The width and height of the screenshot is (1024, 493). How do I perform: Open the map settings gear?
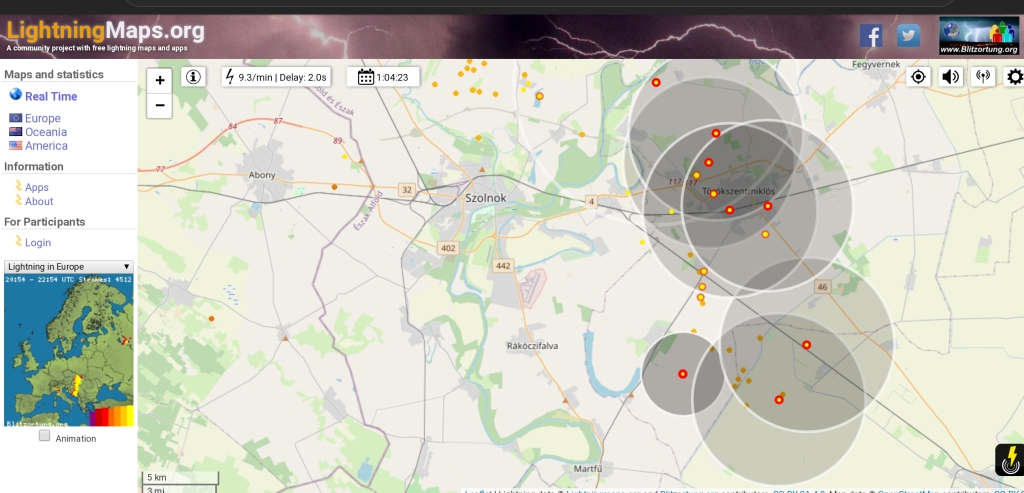(1014, 77)
